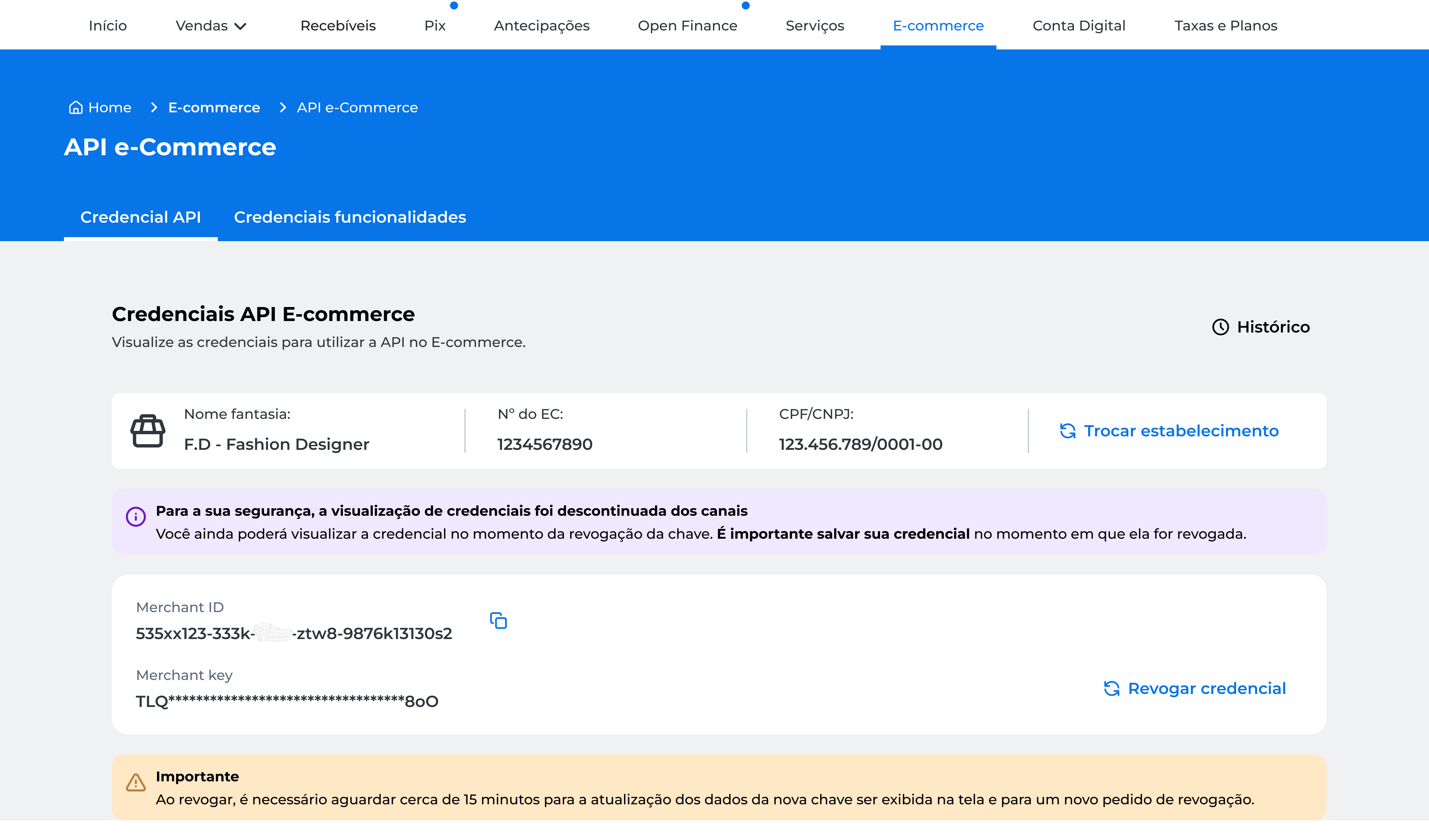Go to the Pix menu item

435,25
